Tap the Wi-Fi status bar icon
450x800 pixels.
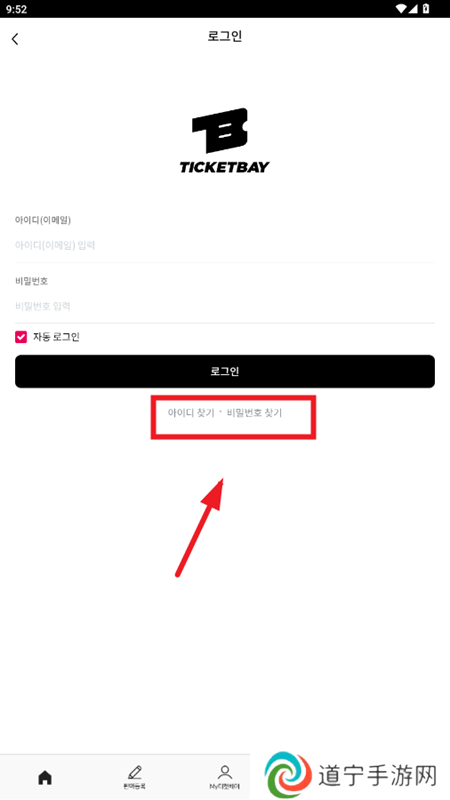click(402, 9)
